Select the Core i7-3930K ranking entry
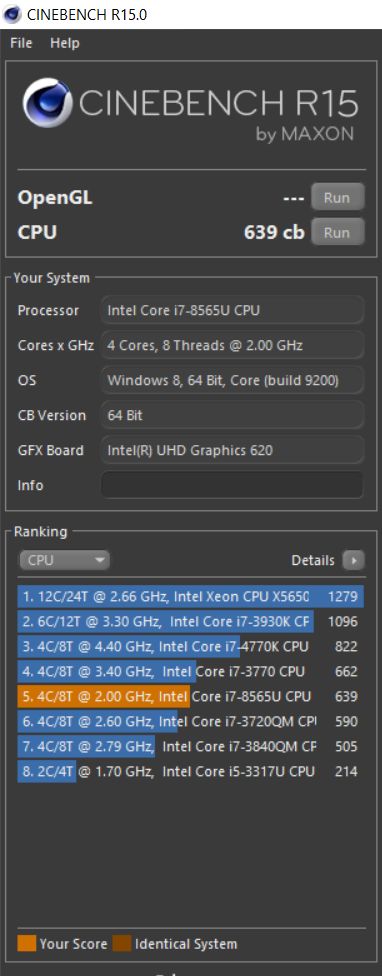382x976 pixels. coord(190,621)
